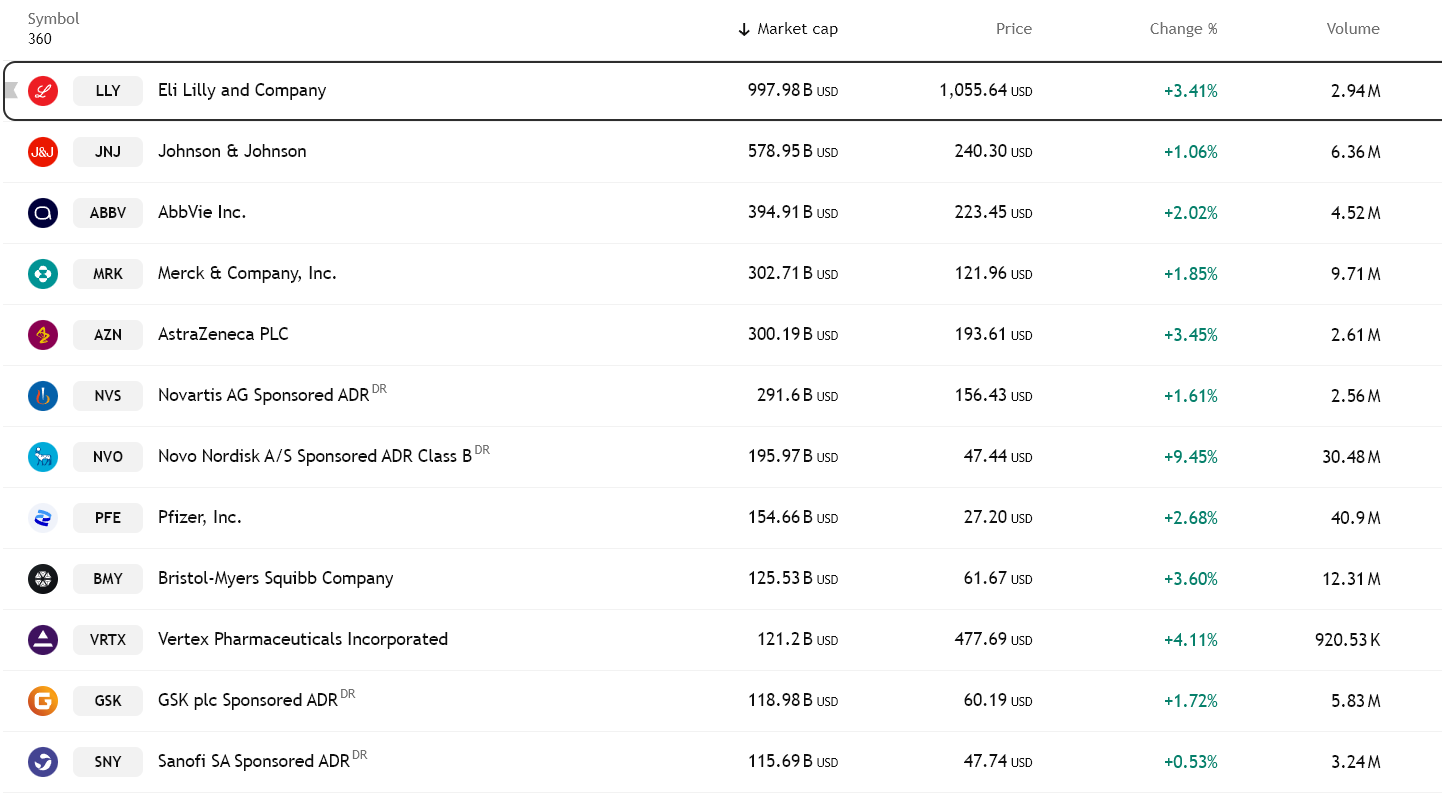Click the AstraZeneca logo icon
Screen dimensions: 1442x795
[42, 334]
